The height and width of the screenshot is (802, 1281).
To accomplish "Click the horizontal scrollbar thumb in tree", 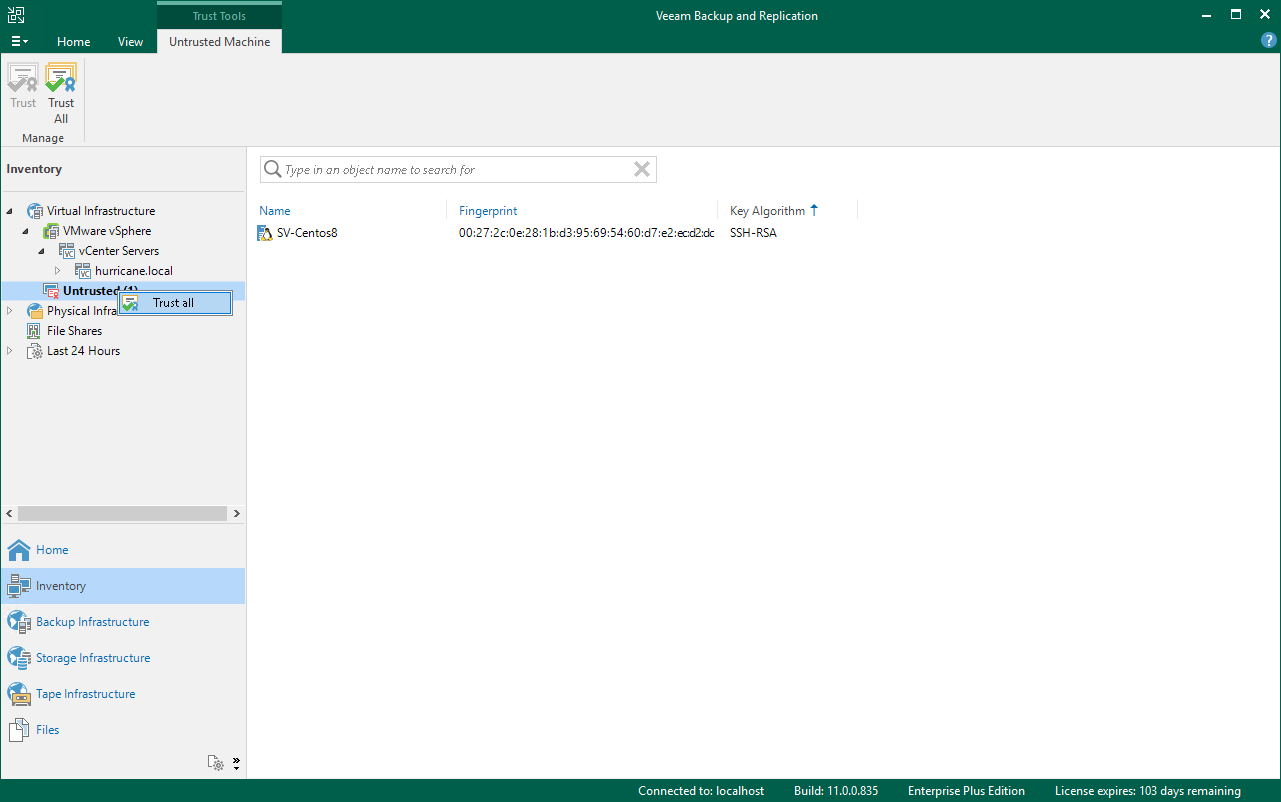I will pyautogui.click(x=122, y=513).
